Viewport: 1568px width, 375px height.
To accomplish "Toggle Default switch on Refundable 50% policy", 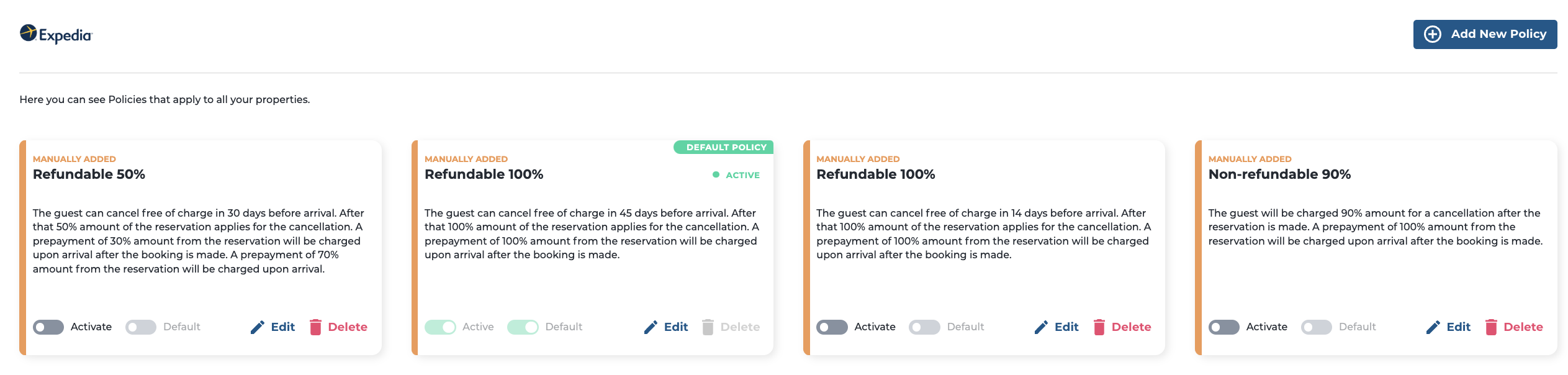I will (x=141, y=327).
